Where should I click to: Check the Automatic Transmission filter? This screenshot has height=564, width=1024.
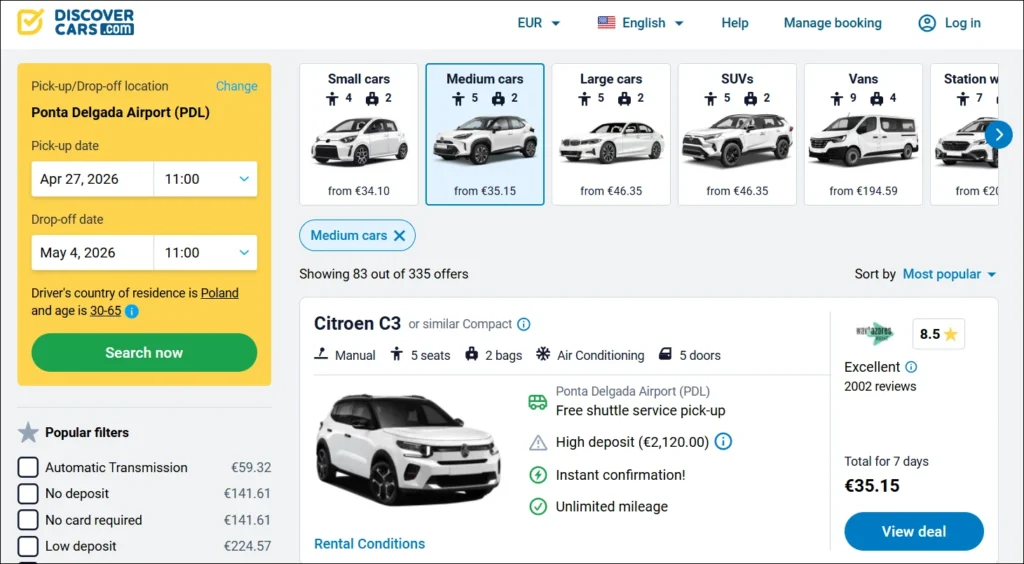pyautogui.click(x=28, y=467)
